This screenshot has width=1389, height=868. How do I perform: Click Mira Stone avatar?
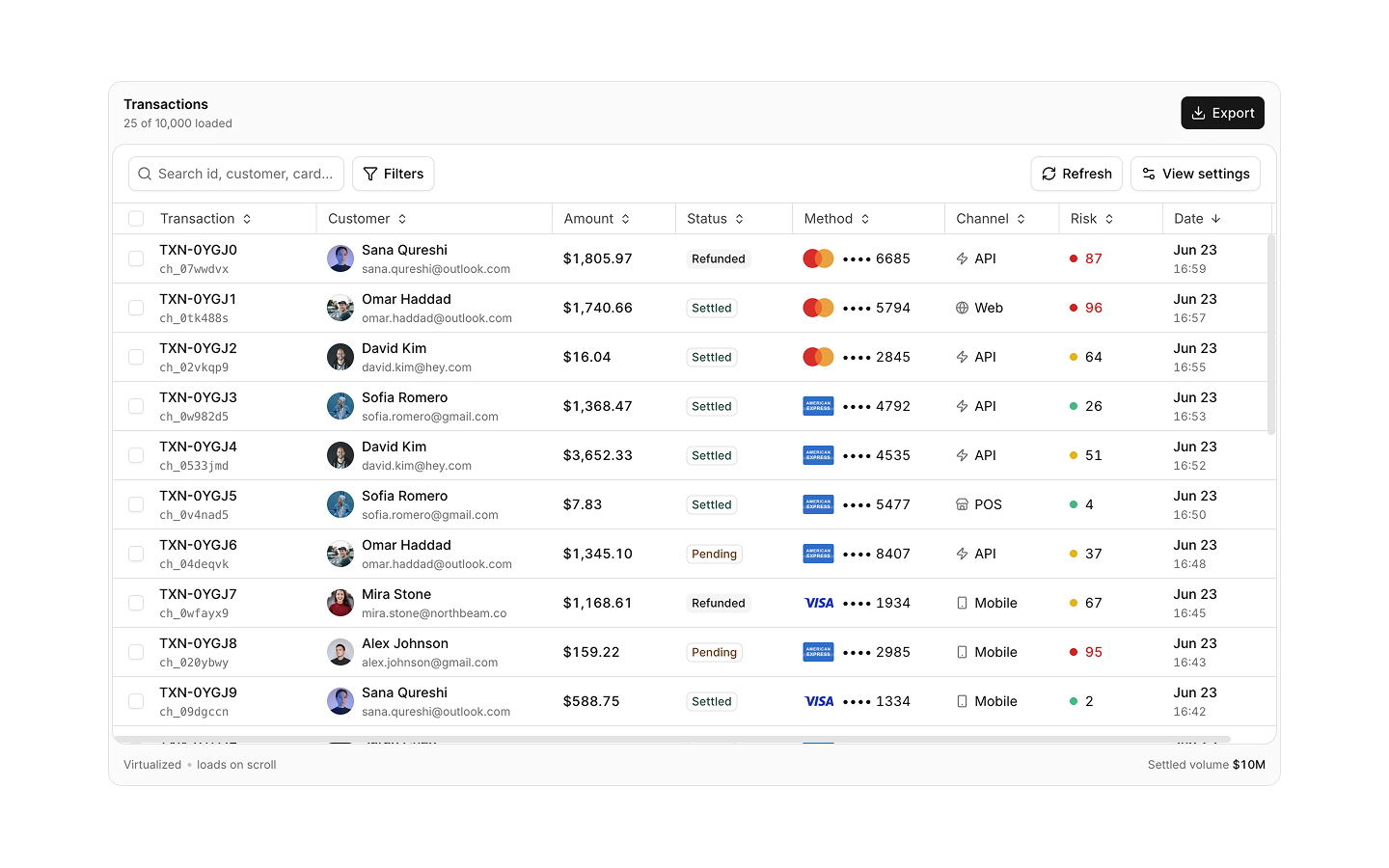pyautogui.click(x=340, y=603)
